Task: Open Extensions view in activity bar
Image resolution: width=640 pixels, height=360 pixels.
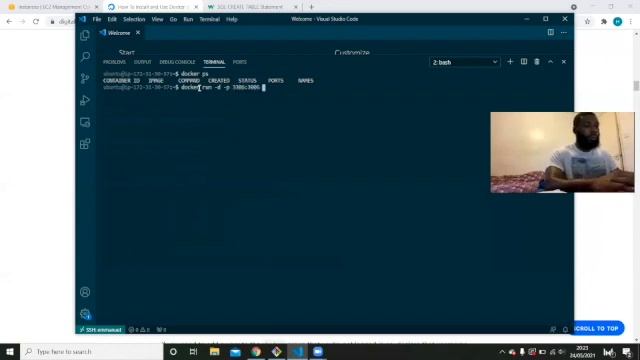Action: tap(85, 144)
